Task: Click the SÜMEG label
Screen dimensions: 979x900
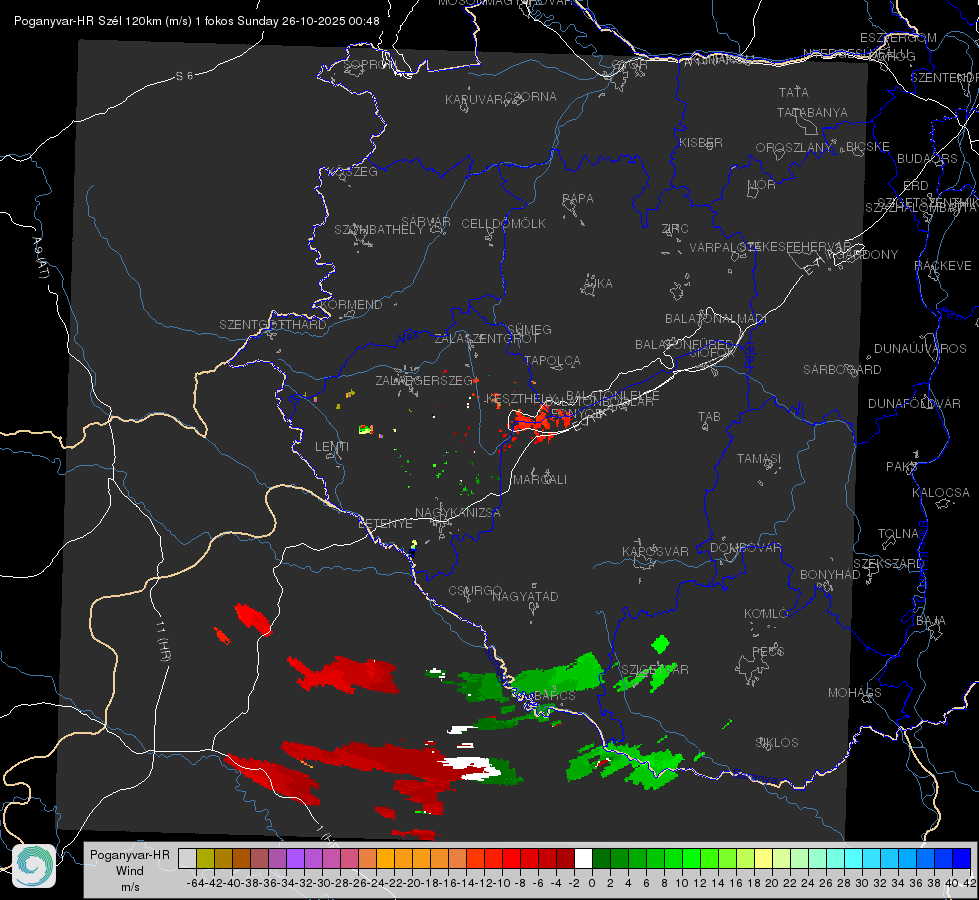Action: click(x=529, y=329)
